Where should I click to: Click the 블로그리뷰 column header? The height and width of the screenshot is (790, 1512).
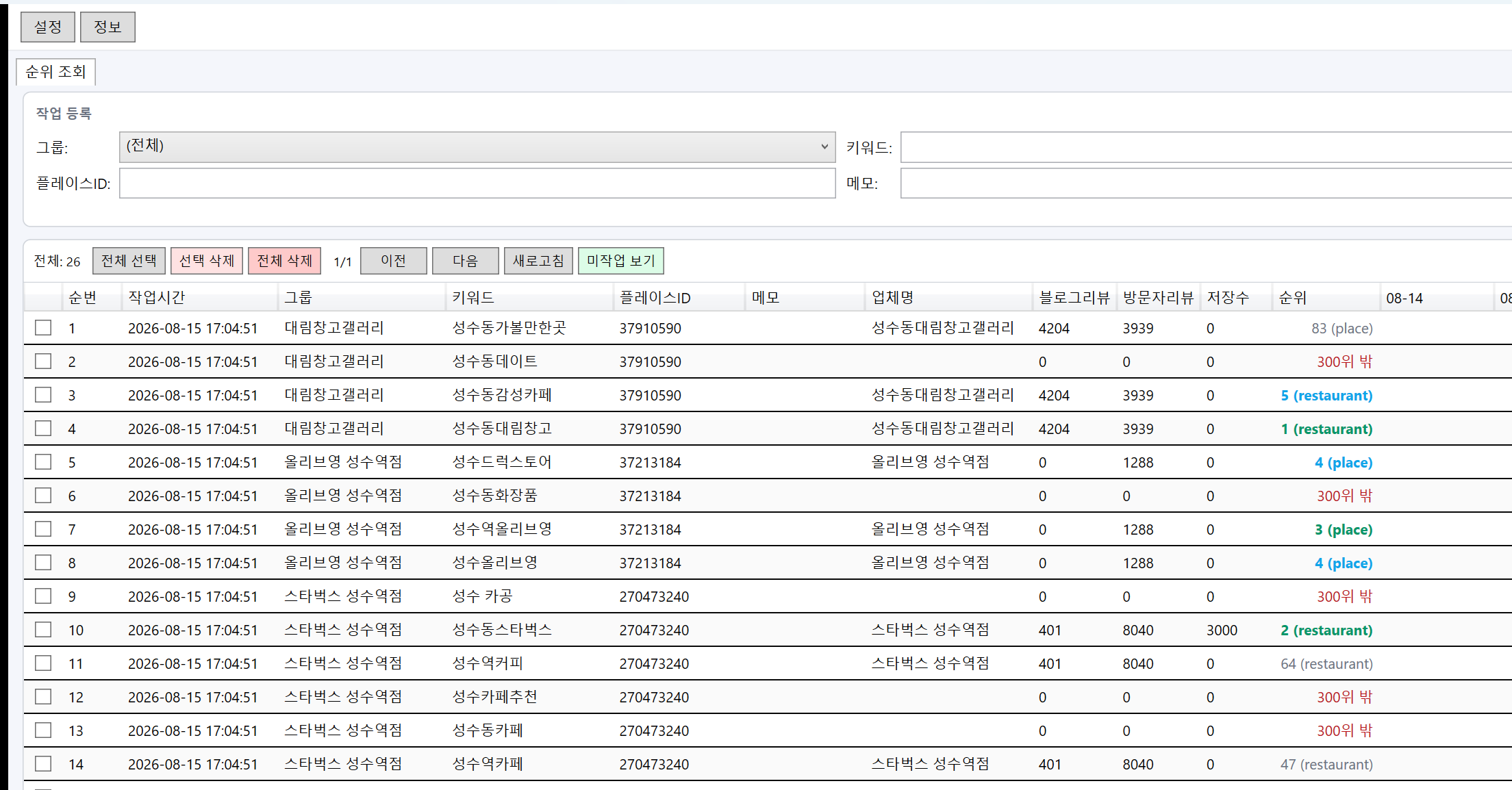point(1074,298)
